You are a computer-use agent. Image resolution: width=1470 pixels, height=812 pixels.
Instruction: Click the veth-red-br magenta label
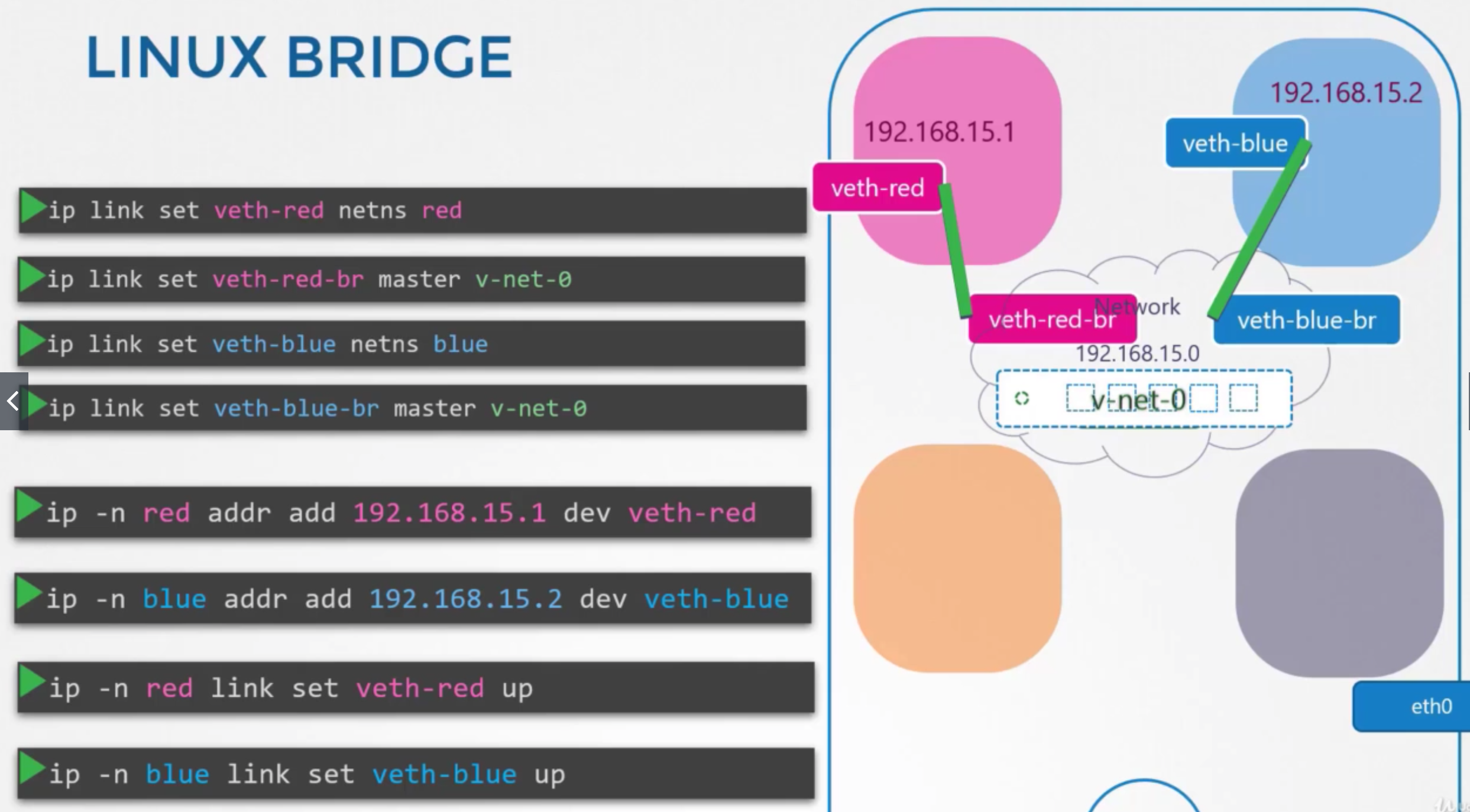coord(1051,320)
